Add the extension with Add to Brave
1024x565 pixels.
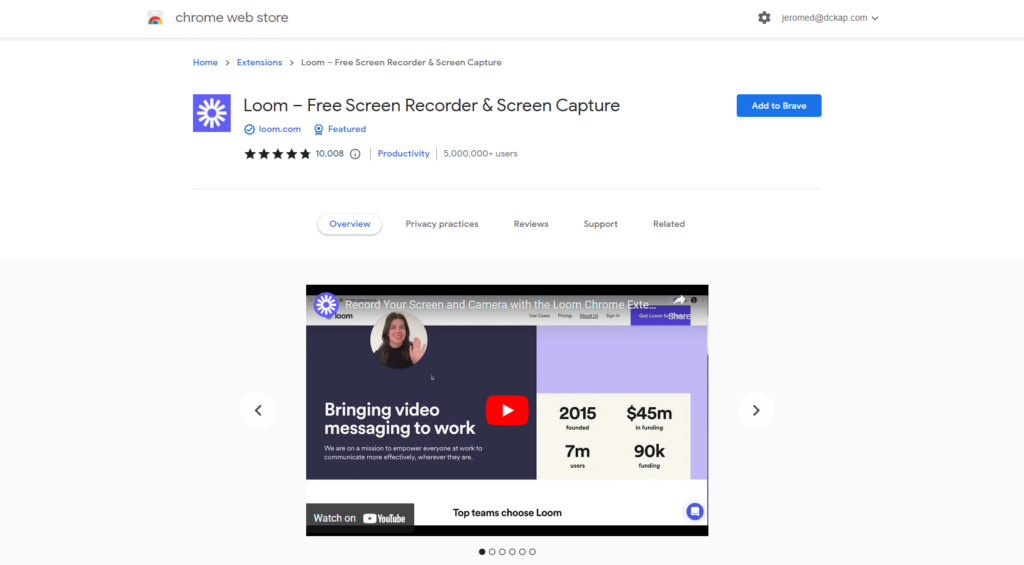(778, 106)
